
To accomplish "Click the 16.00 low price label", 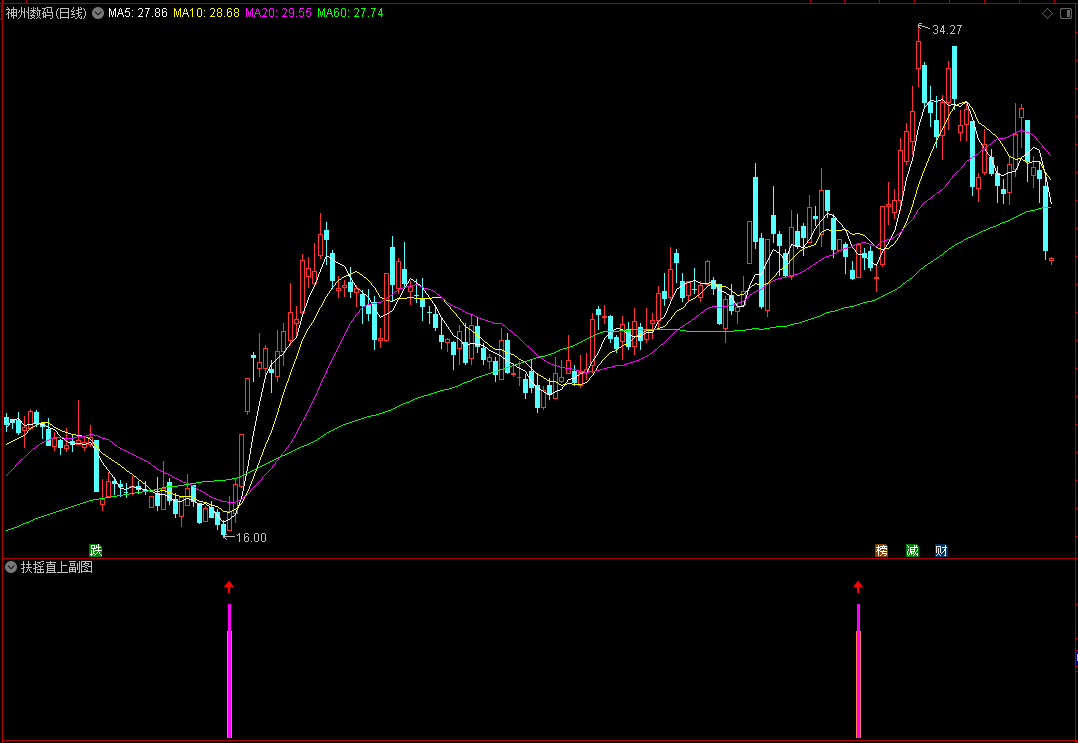I will pyautogui.click(x=251, y=537).
